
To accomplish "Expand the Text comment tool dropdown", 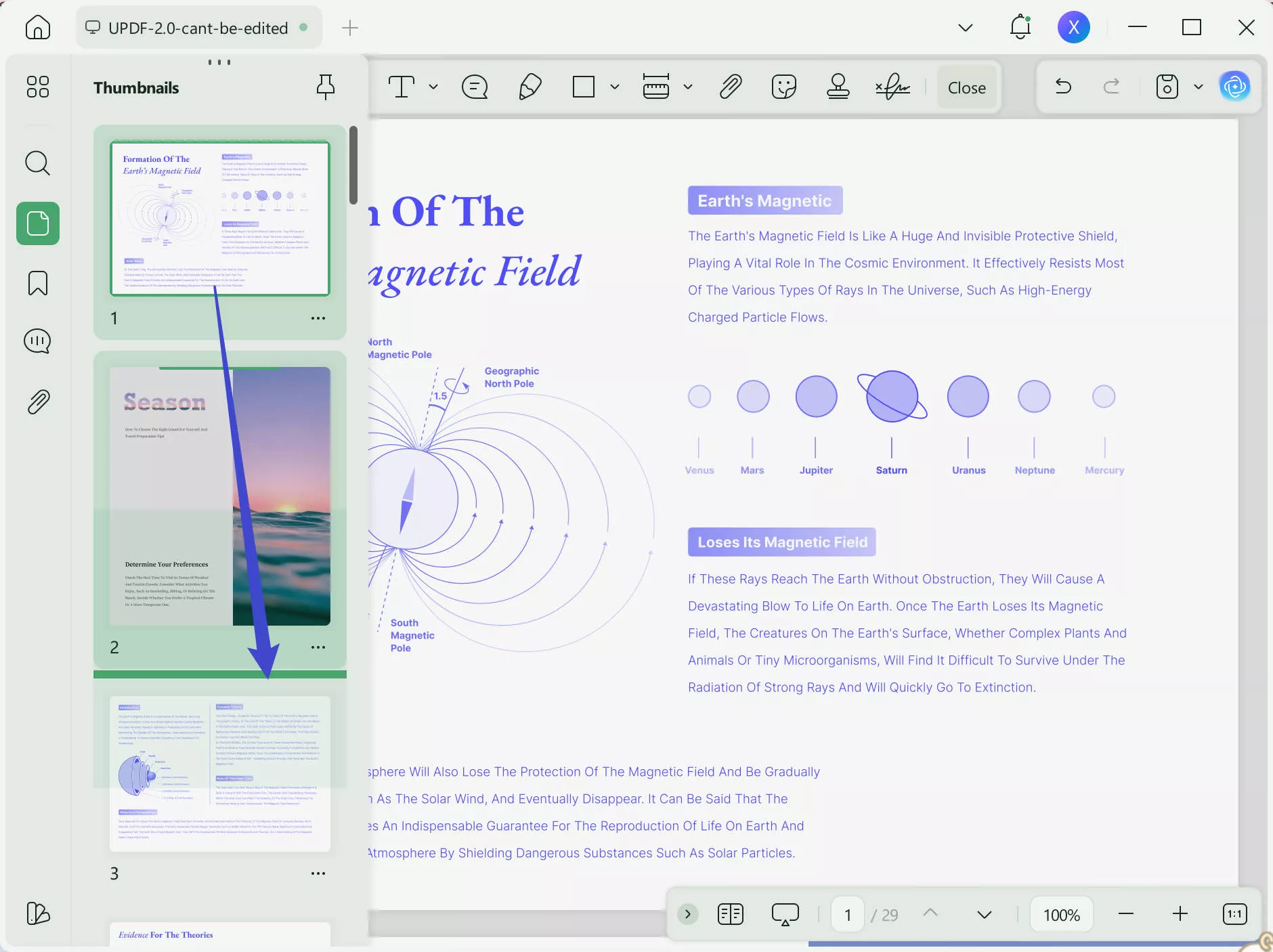I will pyautogui.click(x=433, y=87).
